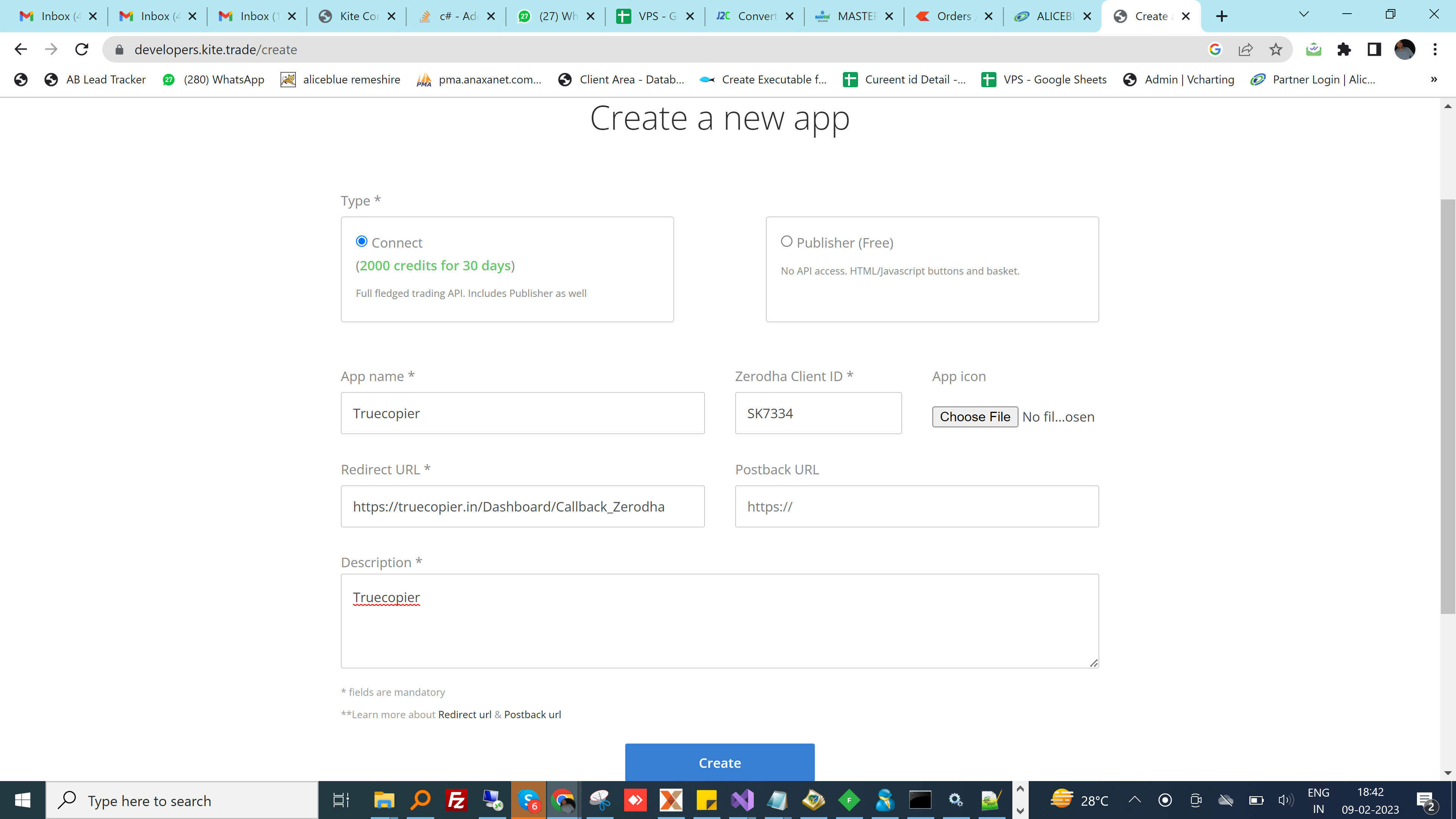Open the Extensions puzzle icon
Viewport: 1456px width, 819px height.
pyautogui.click(x=1344, y=50)
